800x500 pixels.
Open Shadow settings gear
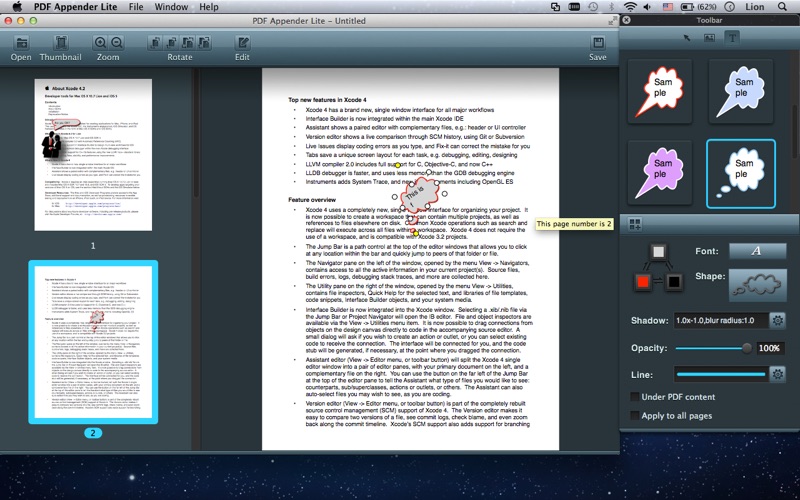click(x=778, y=320)
